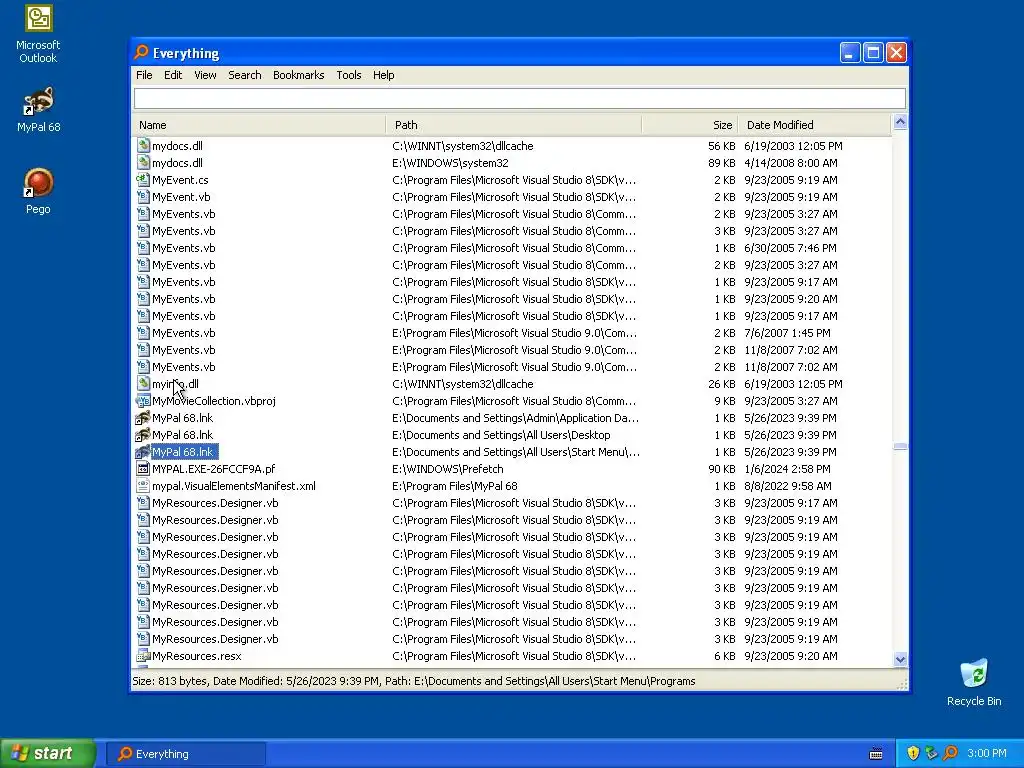Viewport: 1024px width, 768px height.
Task: Click the 6 KB size cell
Action: click(x=725, y=656)
